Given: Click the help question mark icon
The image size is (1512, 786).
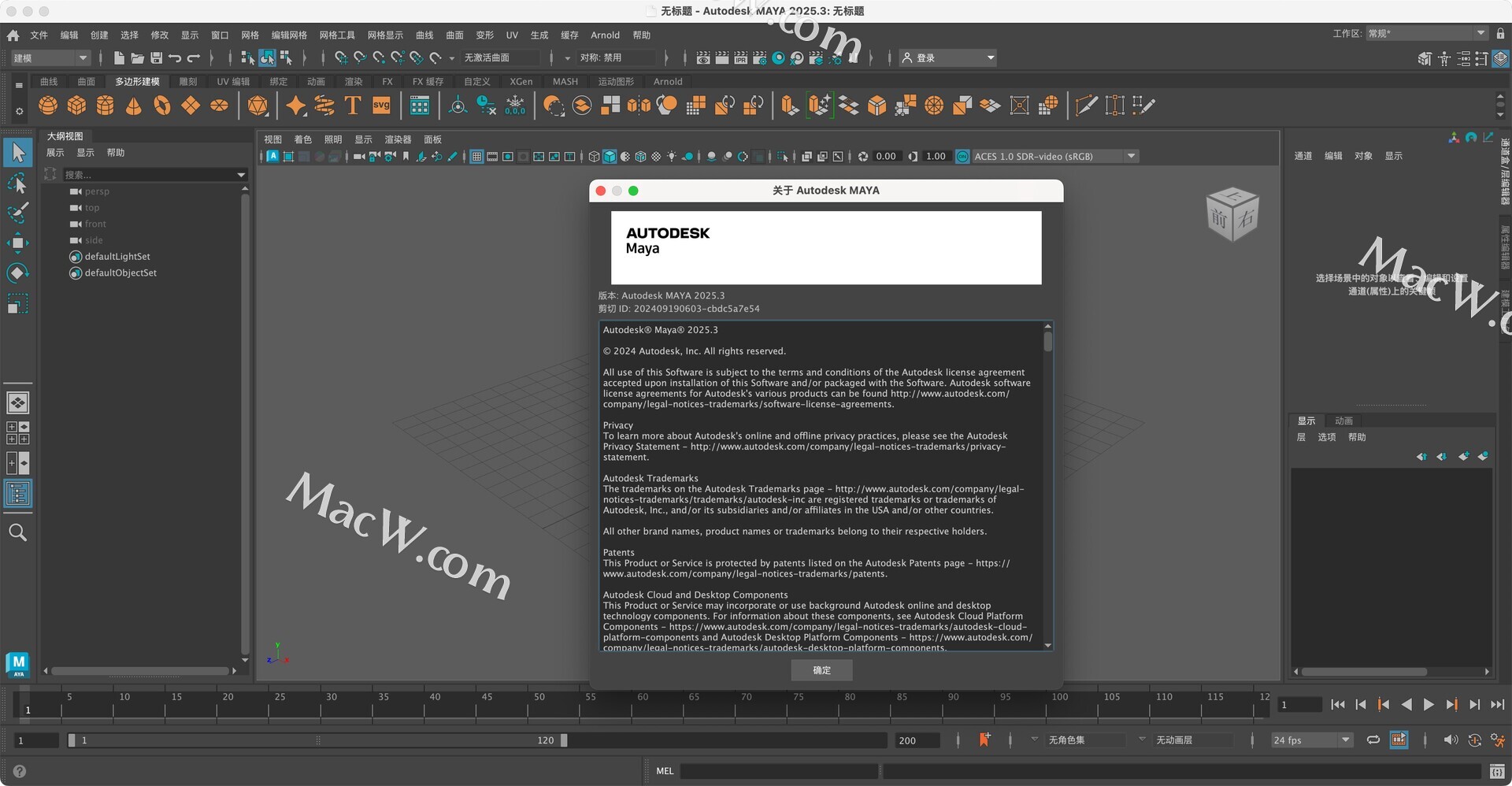Looking at the screenshot, I should click(20, 772).
